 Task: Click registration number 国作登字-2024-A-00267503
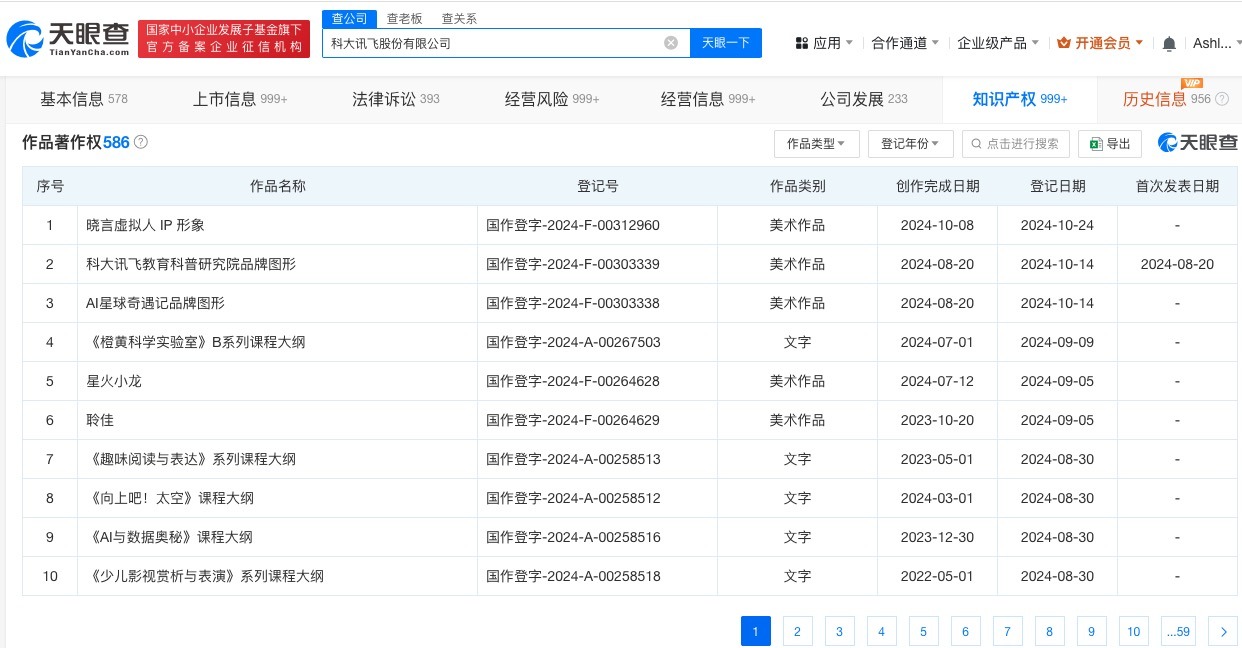573,342
